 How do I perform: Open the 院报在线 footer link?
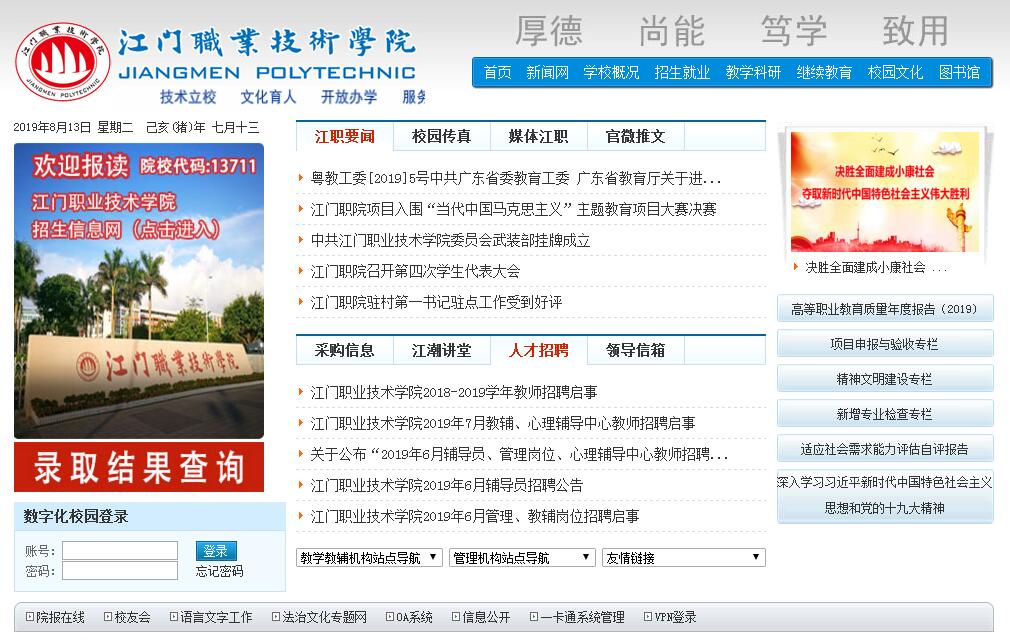click(60, 617)
